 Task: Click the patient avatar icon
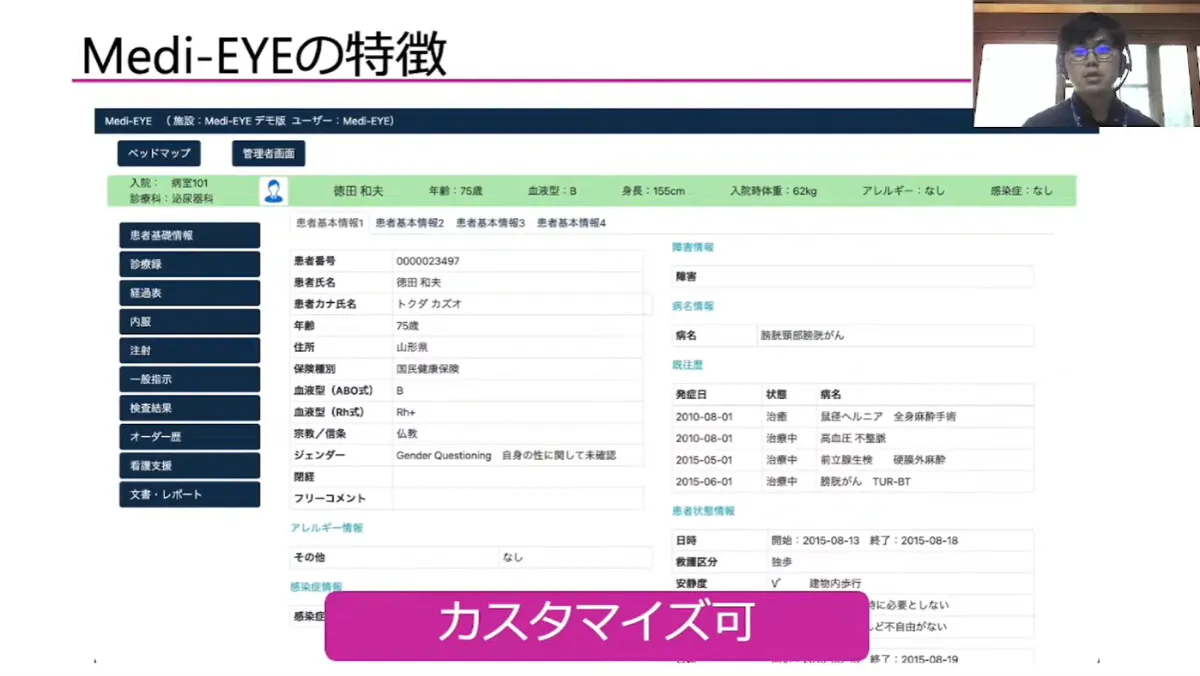272,190
